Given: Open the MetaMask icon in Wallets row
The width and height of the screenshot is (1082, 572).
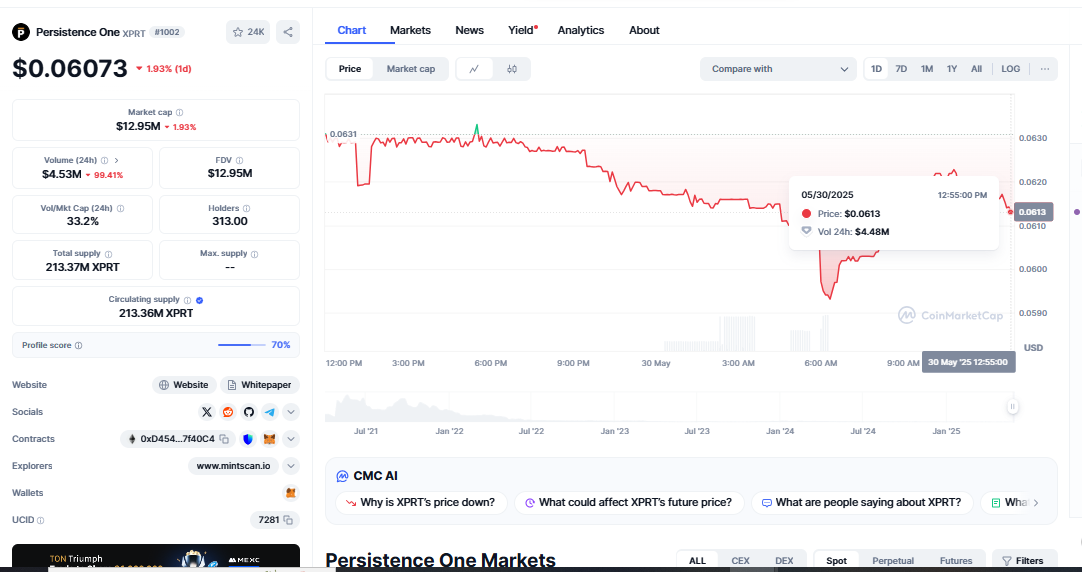Looking at the screenshot, I should coord(291,493).
